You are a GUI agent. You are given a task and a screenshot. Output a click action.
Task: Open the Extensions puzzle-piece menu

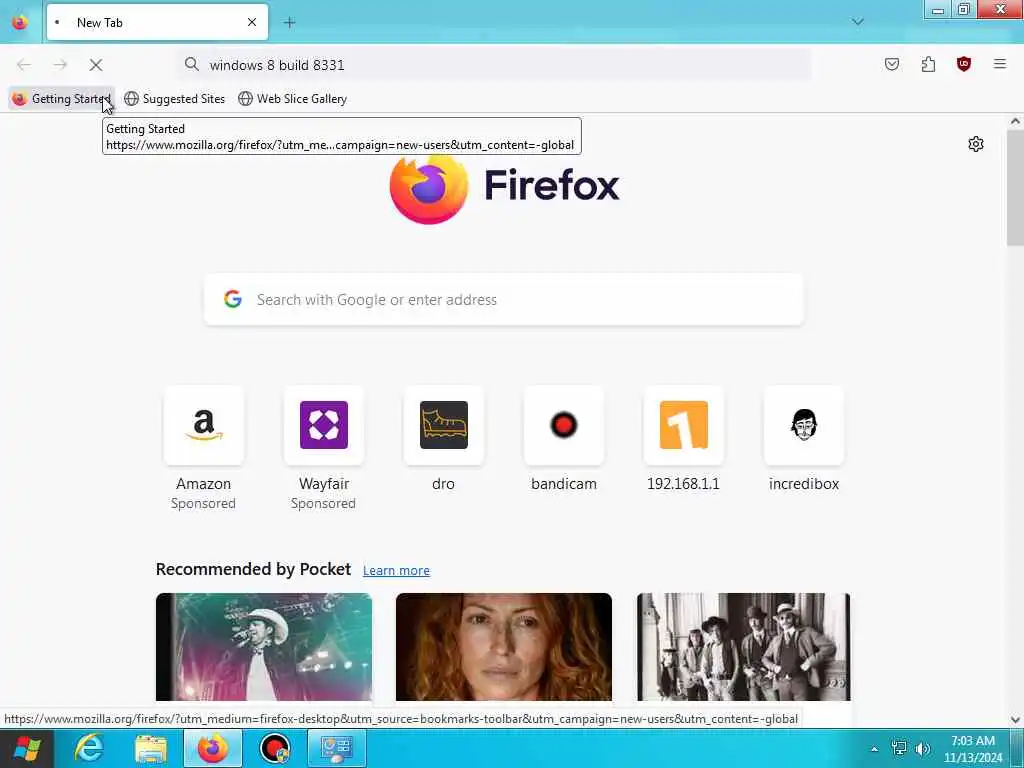click(928, 64)
